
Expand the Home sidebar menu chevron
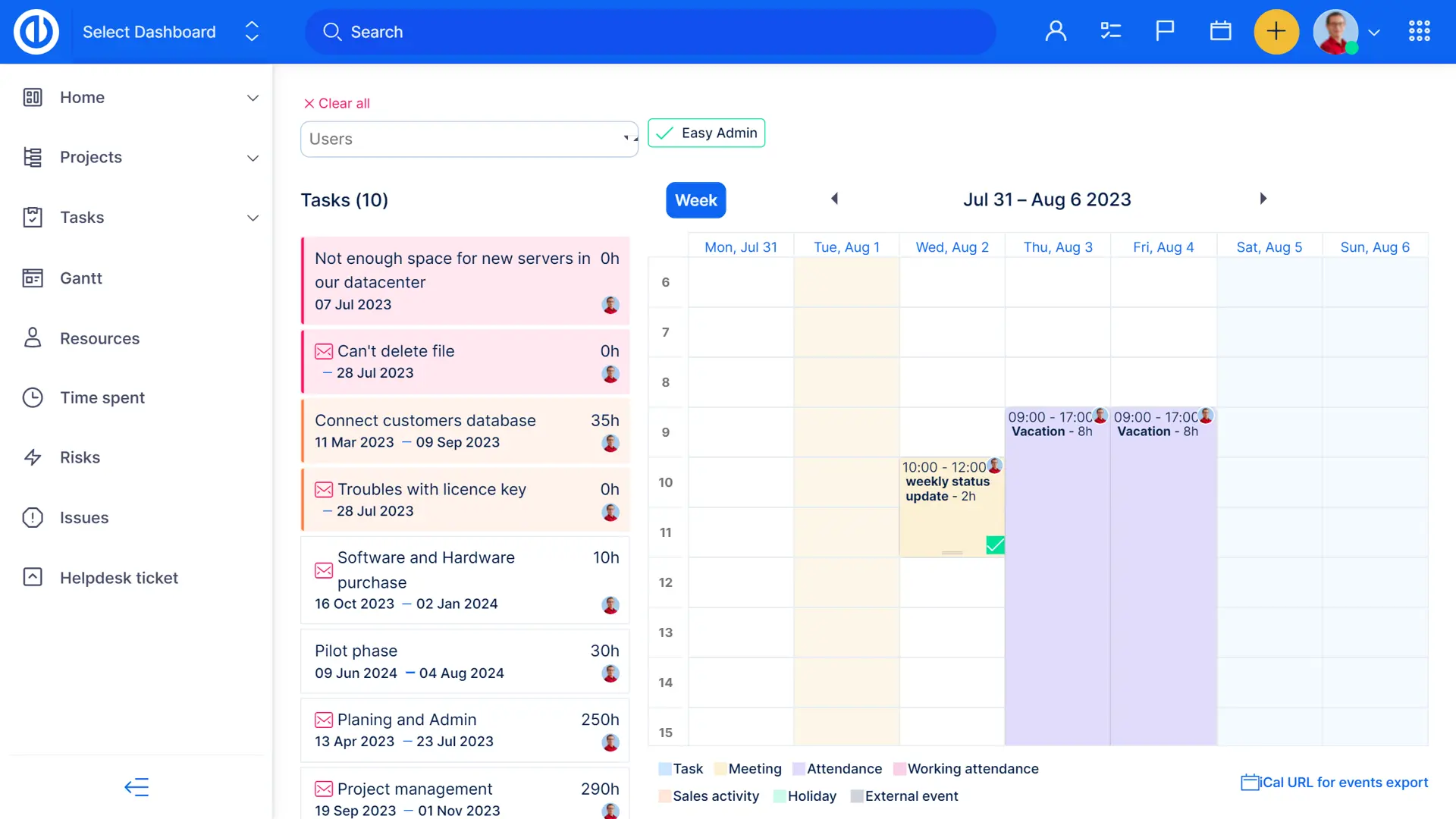(x=253, y=98)
